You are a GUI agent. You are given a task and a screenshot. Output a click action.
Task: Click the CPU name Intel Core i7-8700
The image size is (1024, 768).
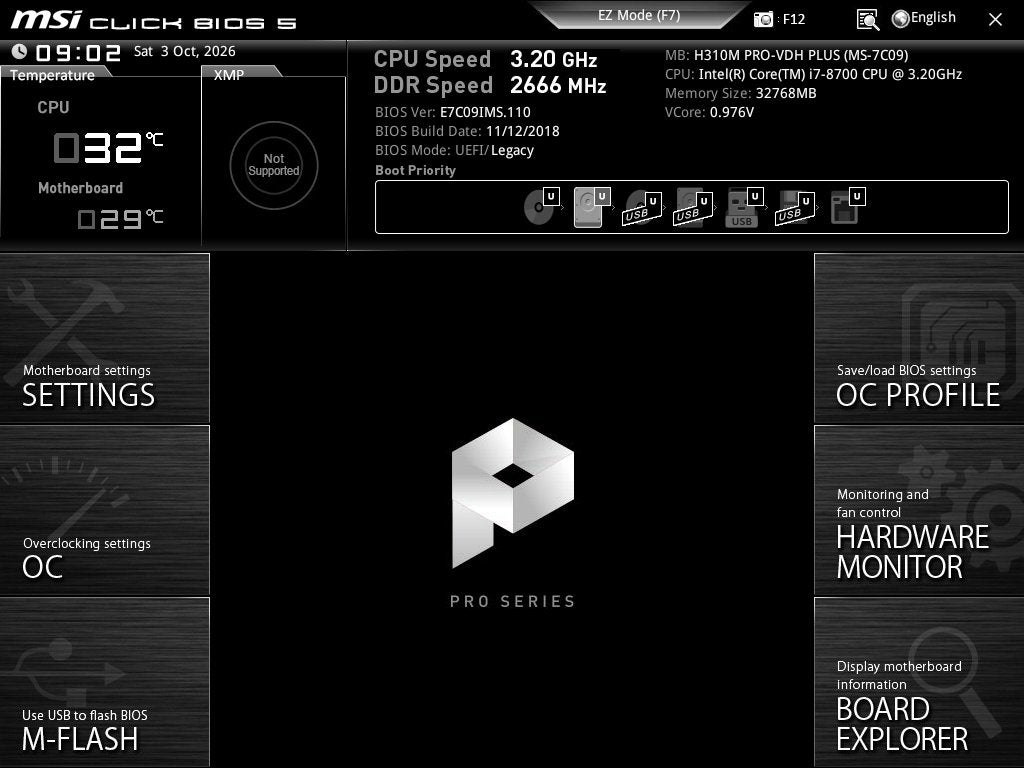(x=830, y=74)
